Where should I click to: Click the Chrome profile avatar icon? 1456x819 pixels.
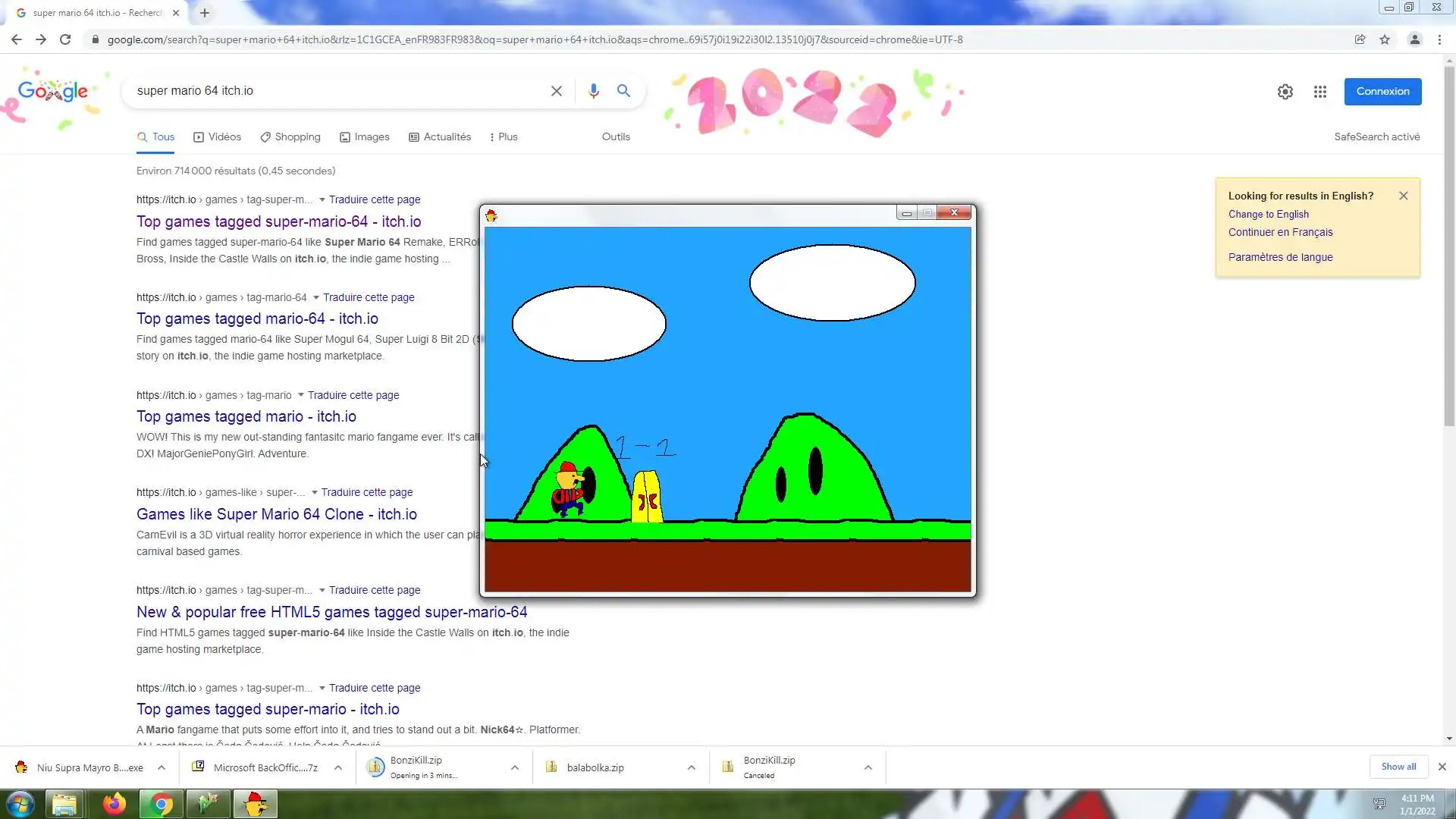click(1414, 39)
